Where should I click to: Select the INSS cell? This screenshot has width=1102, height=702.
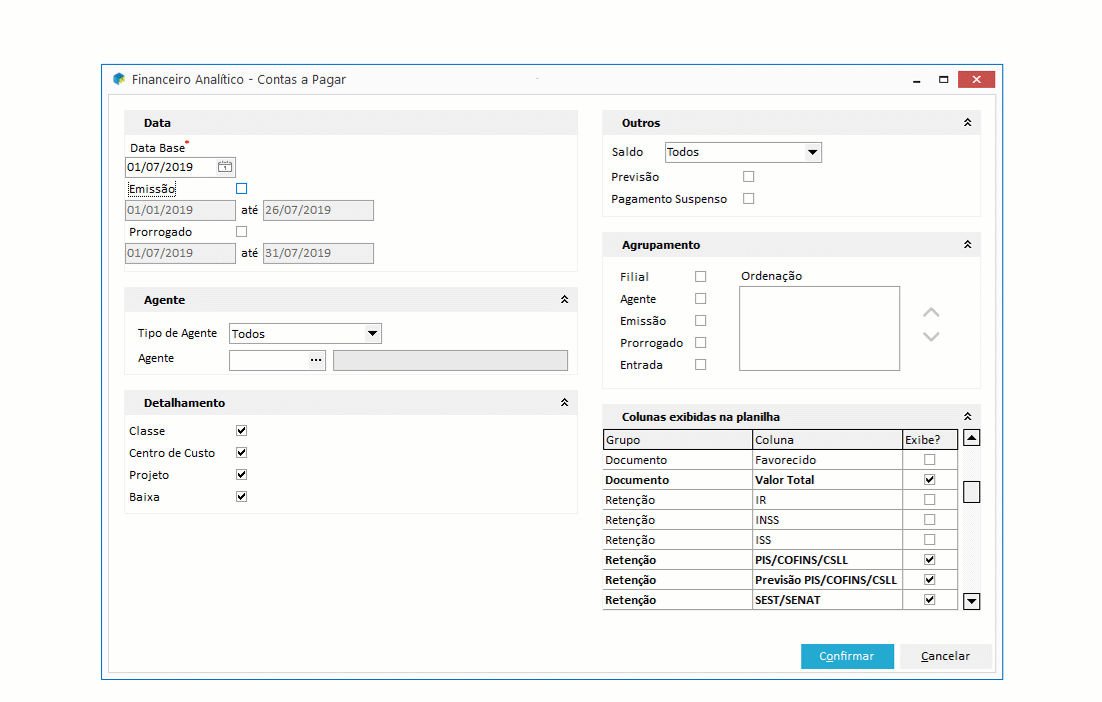827,520
